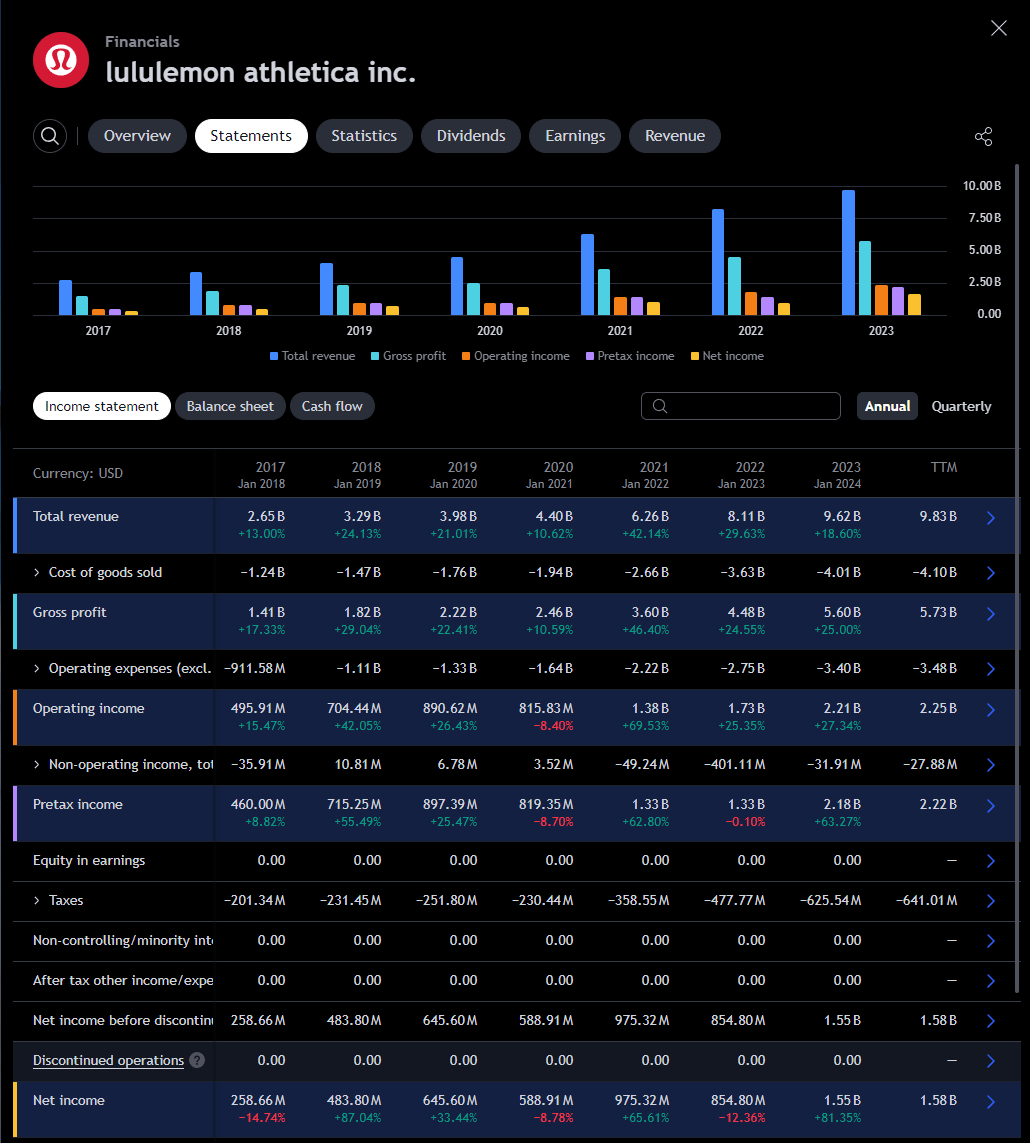The height and width of the screenshot is (1143, 1030).
Task: Click 2022 non-operating income −401.11 M
Action: [x=734, y=764]
